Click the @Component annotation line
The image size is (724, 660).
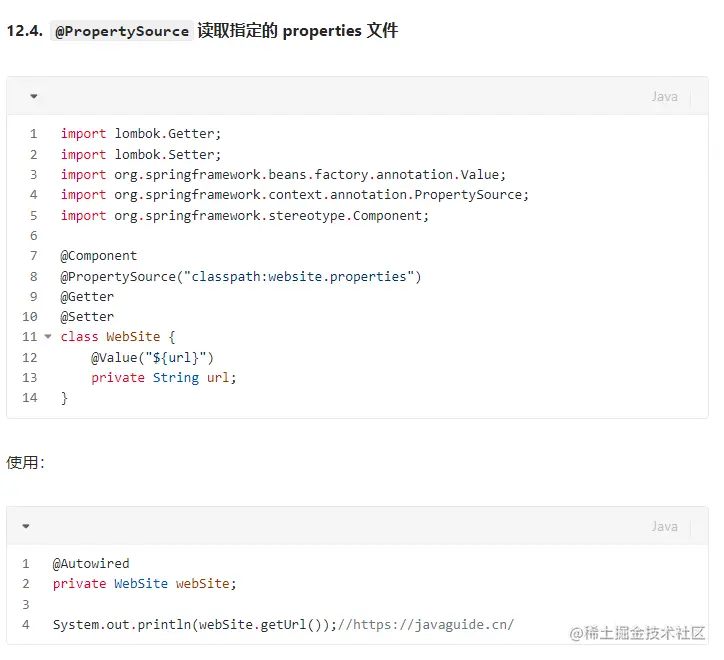point(99,256)
